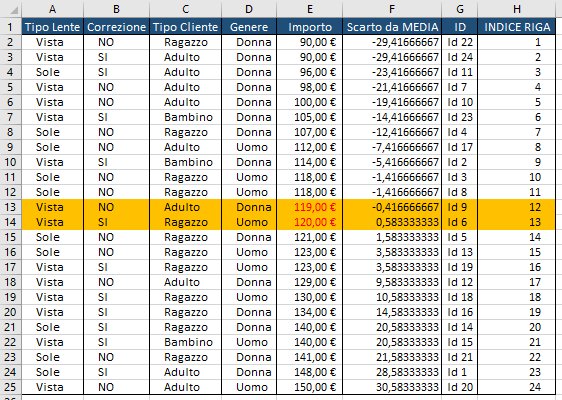Screen dimensions: 562x400
Task: Click the Genere header cell
Action: [249, 27]
